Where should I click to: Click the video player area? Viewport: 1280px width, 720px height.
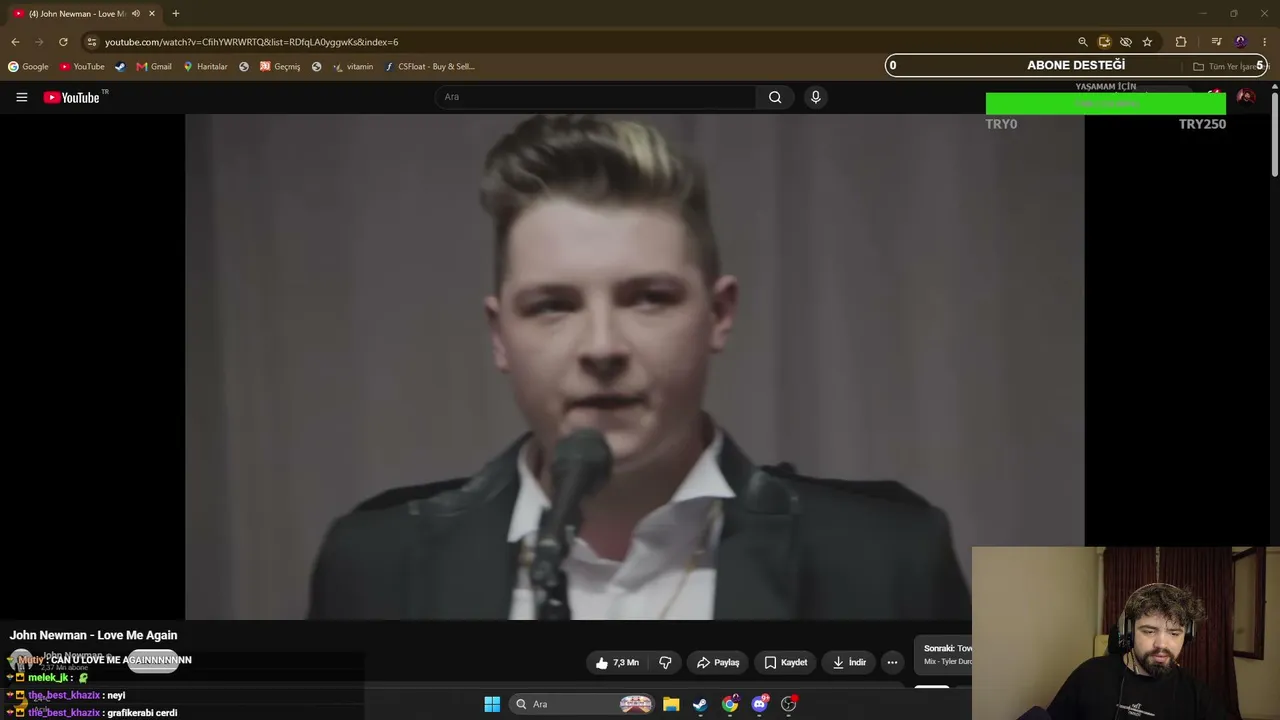(x=634, y=366)
